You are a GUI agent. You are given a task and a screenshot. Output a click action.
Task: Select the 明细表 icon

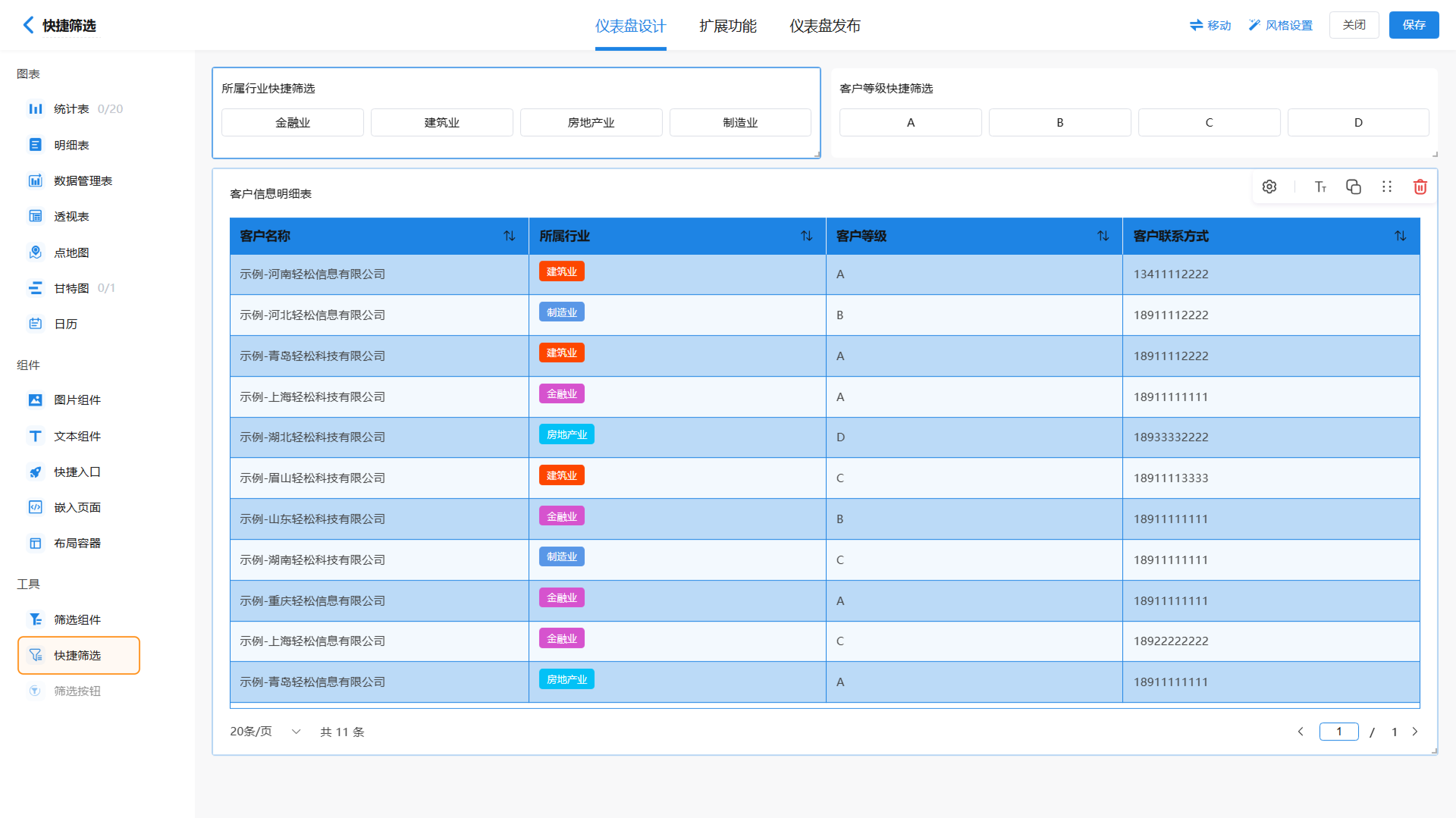click(x=35, y=145)
